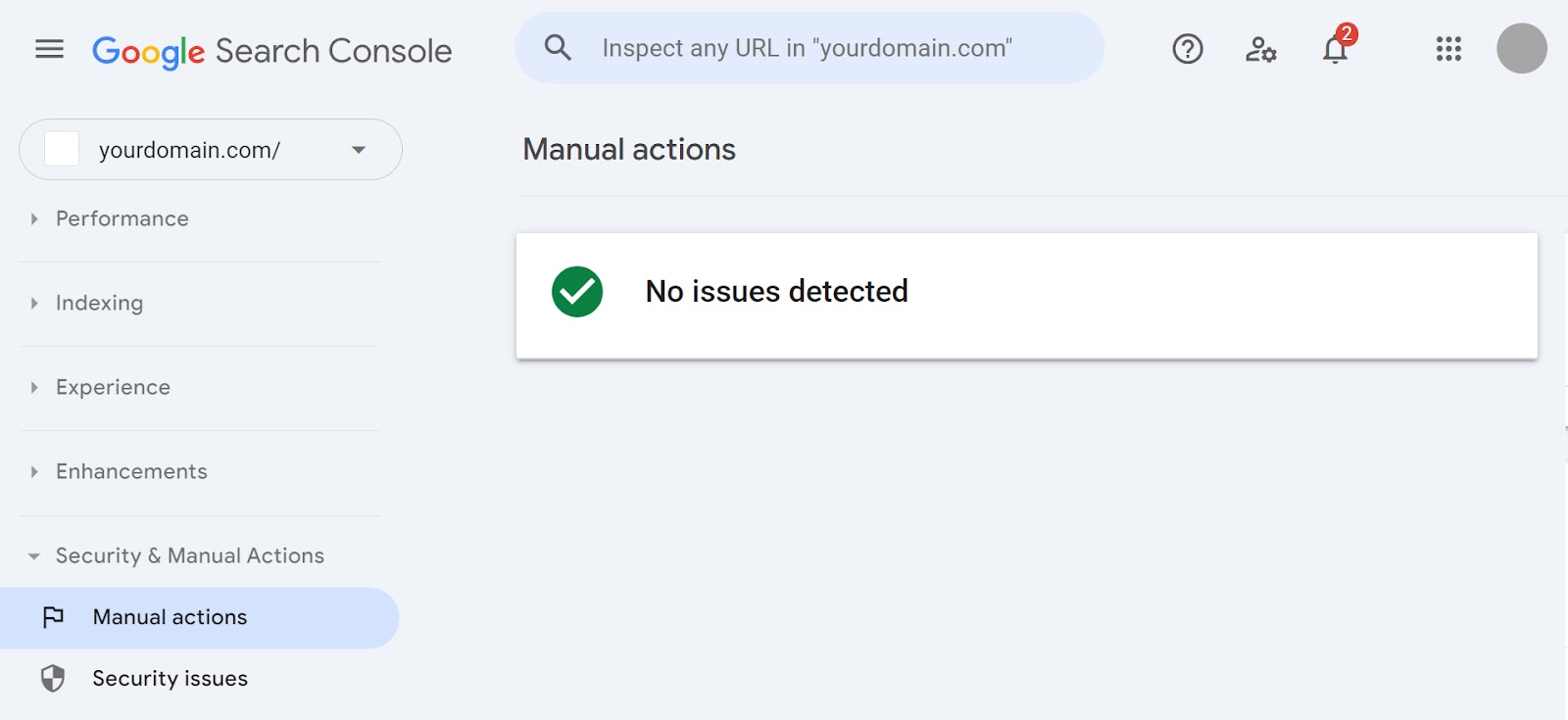Viewport: 1568px width, 720px height.
Task: Click the No issues detected panel
Action: pos(1027,294)
